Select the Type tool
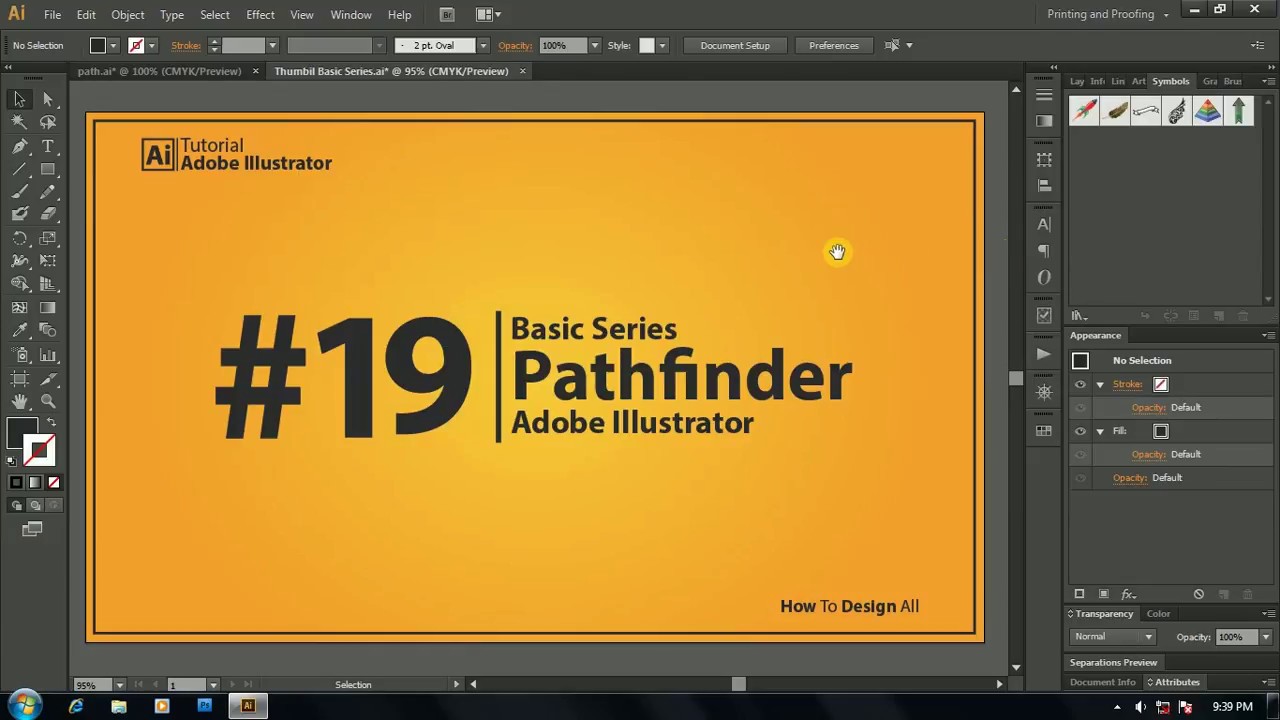Viewport: 1280px width, 720px height. point(48,146)
